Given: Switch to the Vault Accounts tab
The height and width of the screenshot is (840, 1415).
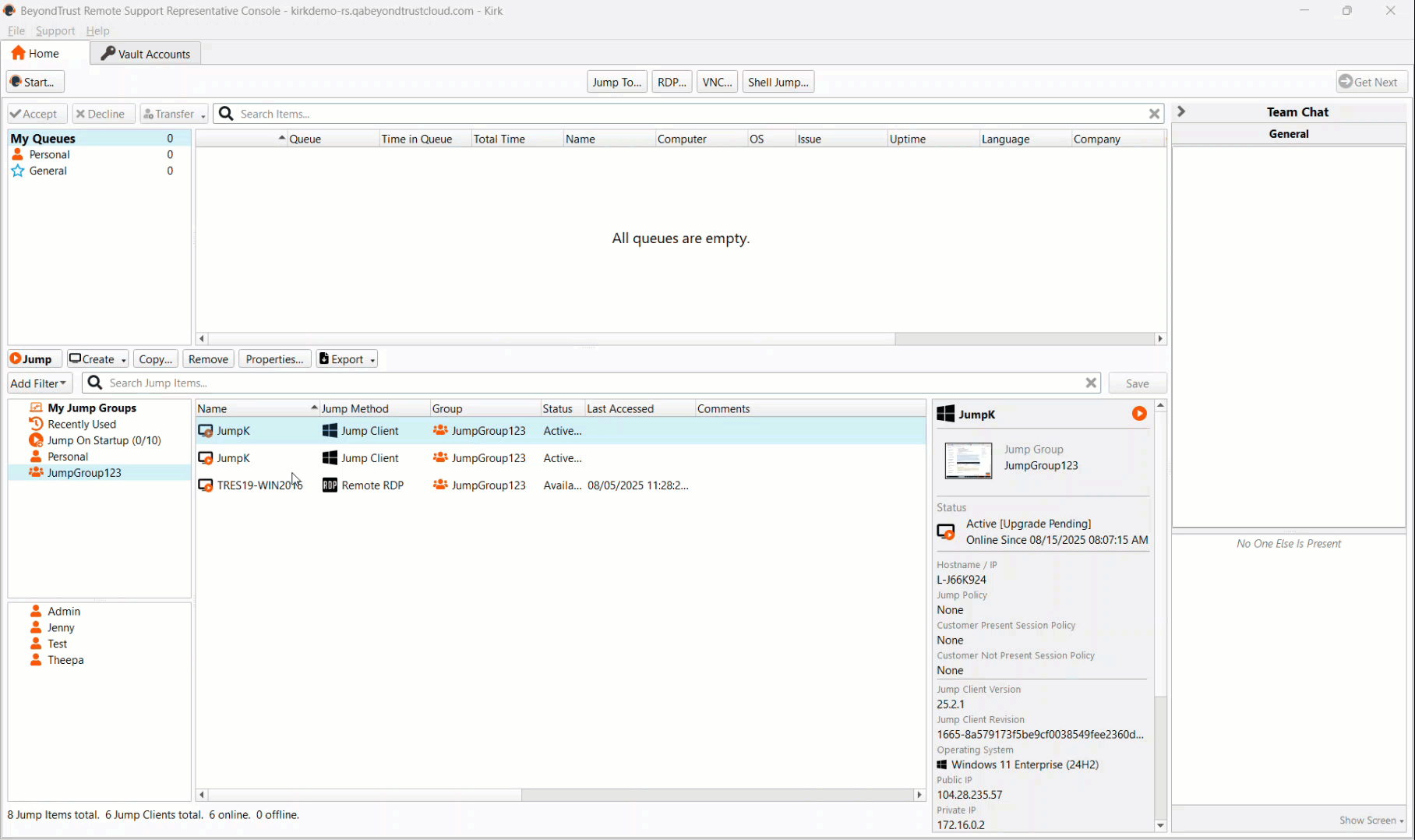Looking at the screenshot, I should point(146,54).
